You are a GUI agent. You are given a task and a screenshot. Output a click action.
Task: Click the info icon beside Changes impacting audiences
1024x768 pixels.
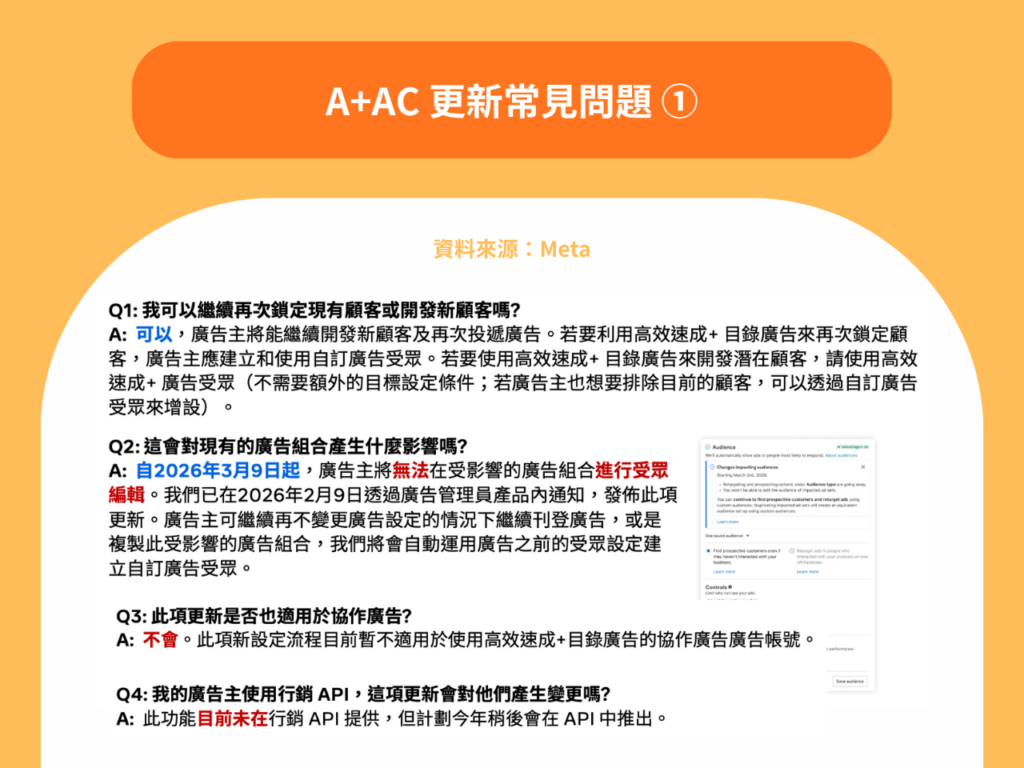coord(711,467)
